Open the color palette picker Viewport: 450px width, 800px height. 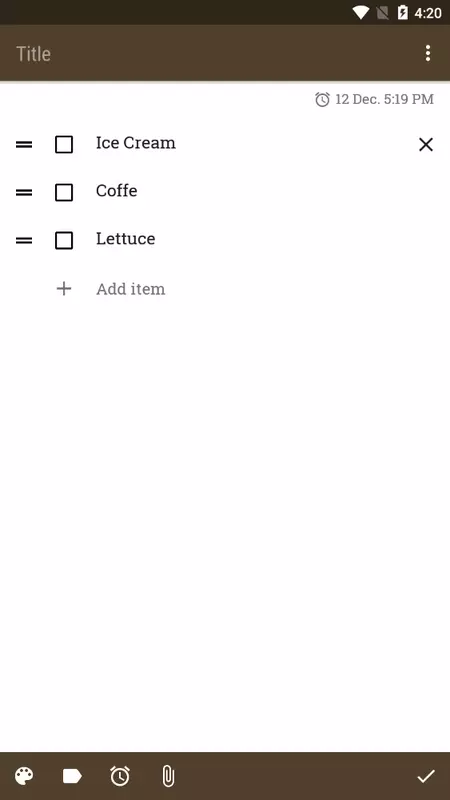[24, 777]
